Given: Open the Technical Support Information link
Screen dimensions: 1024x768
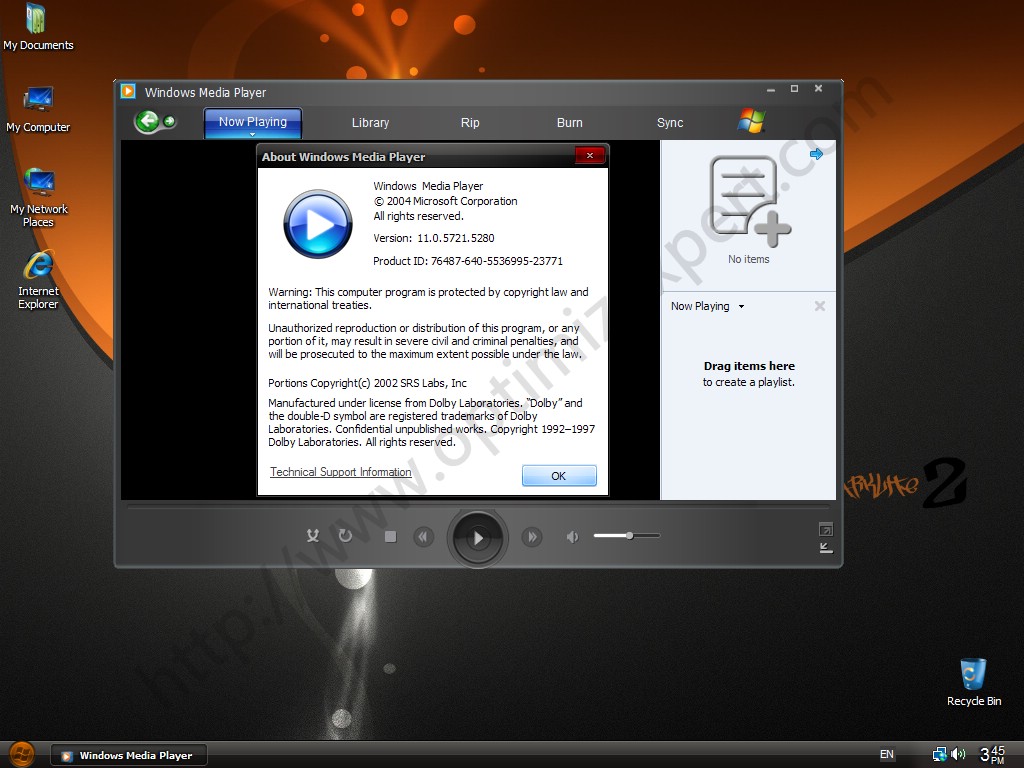Looking at the screenshot, I should tap(341, 472).
